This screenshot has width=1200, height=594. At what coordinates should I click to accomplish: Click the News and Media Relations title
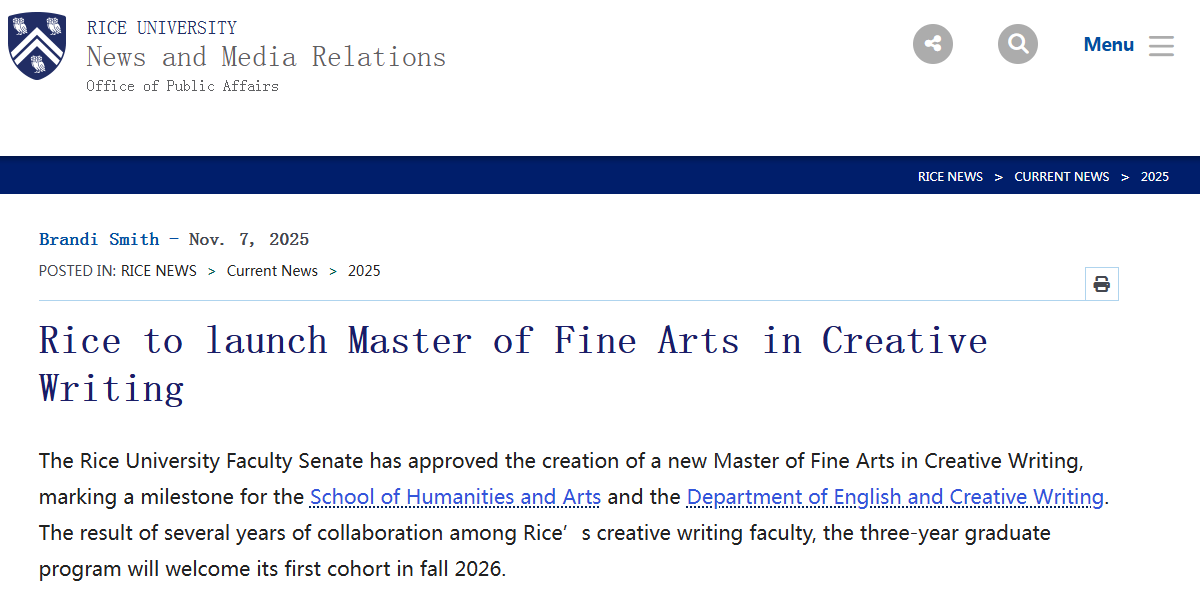(266, 57)
